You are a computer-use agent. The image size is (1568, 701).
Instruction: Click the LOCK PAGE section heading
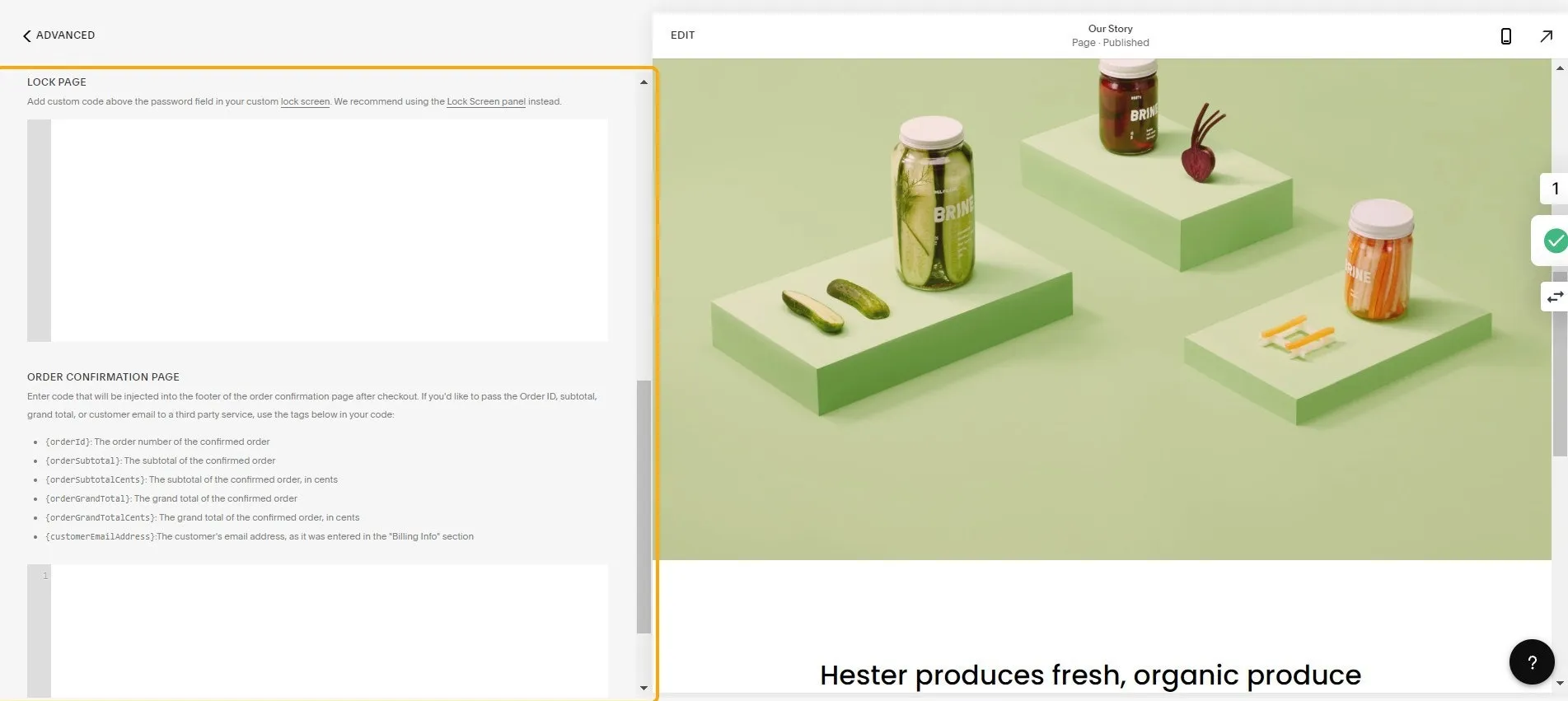(57, 82)
